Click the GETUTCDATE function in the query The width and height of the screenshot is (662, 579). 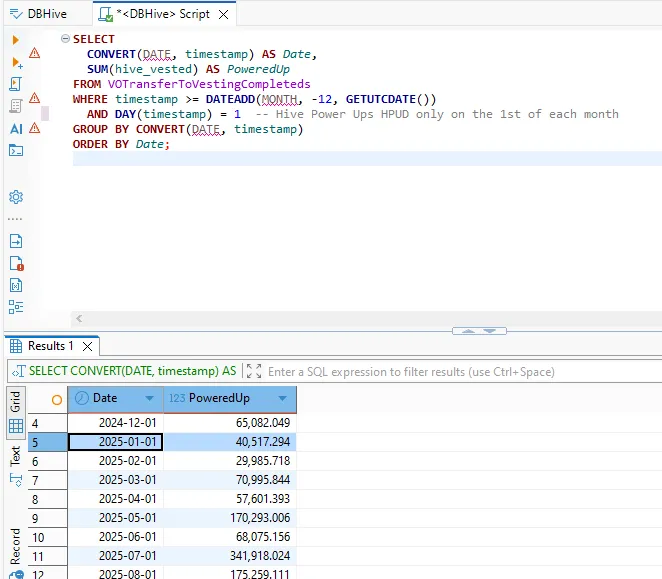click(380, 99)
